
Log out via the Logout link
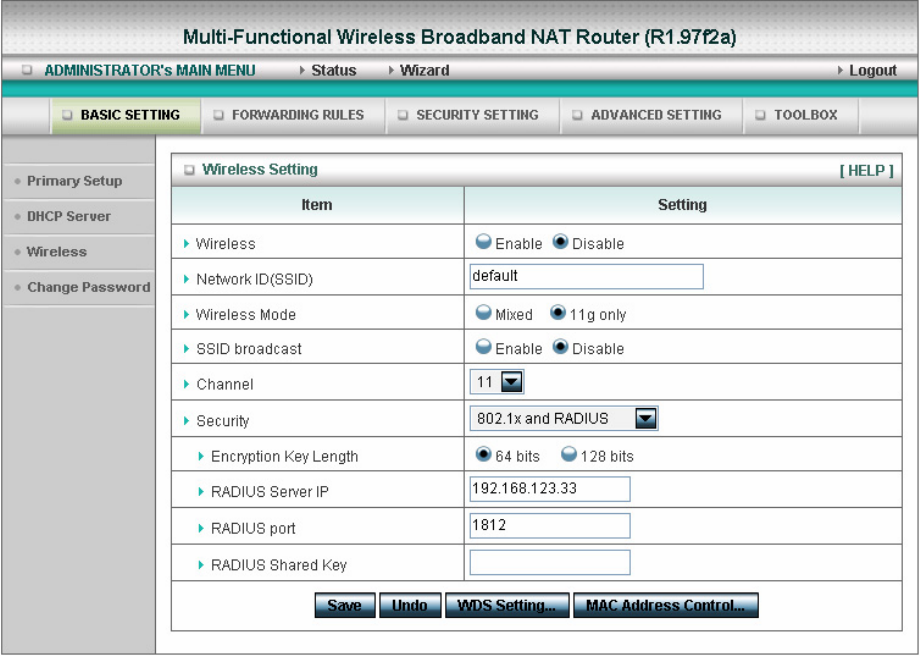tap(872, 71)
